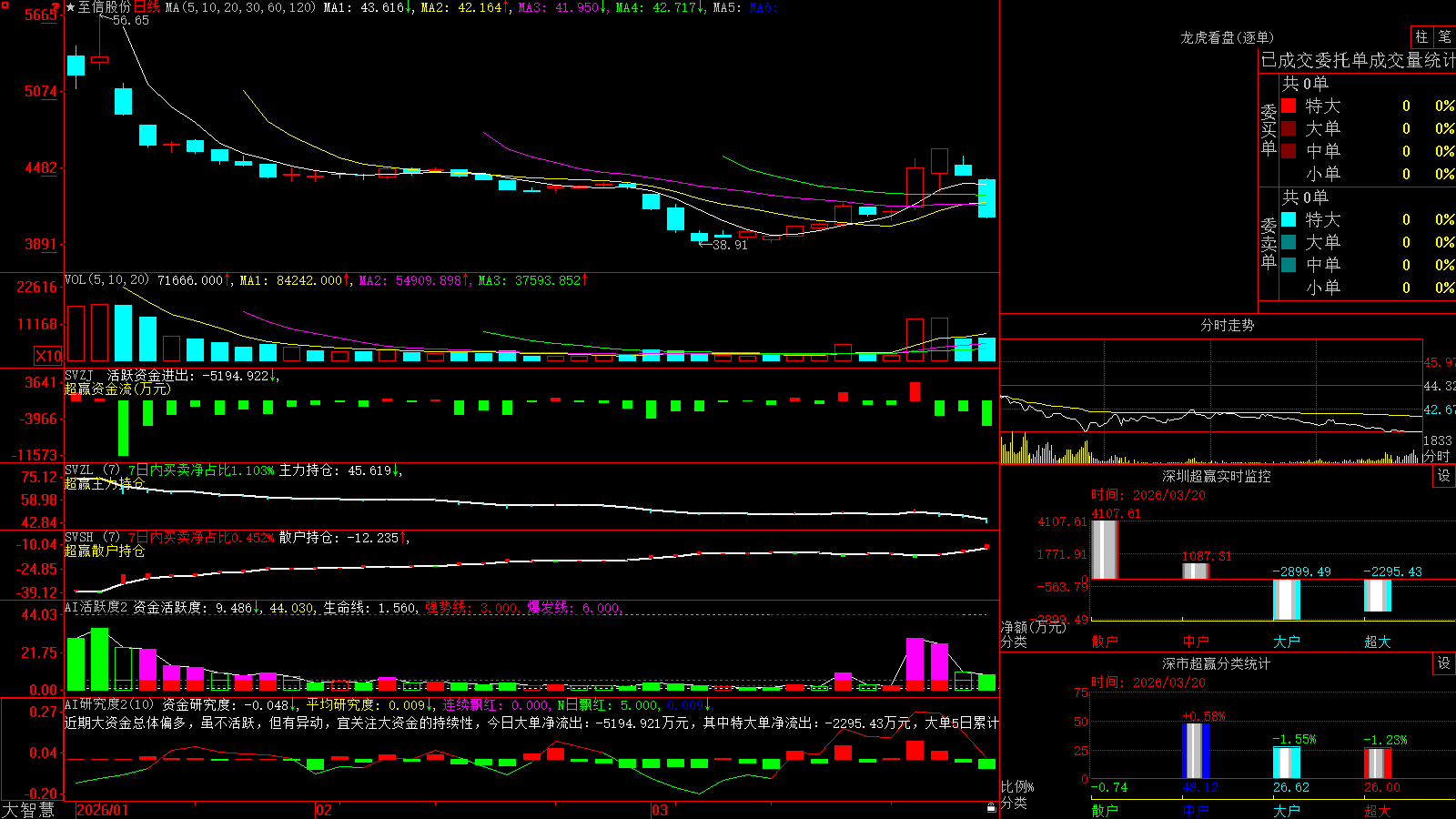Click the blue 中户 bar valued 48.12
The image size is (1456, 819).
1196,751
